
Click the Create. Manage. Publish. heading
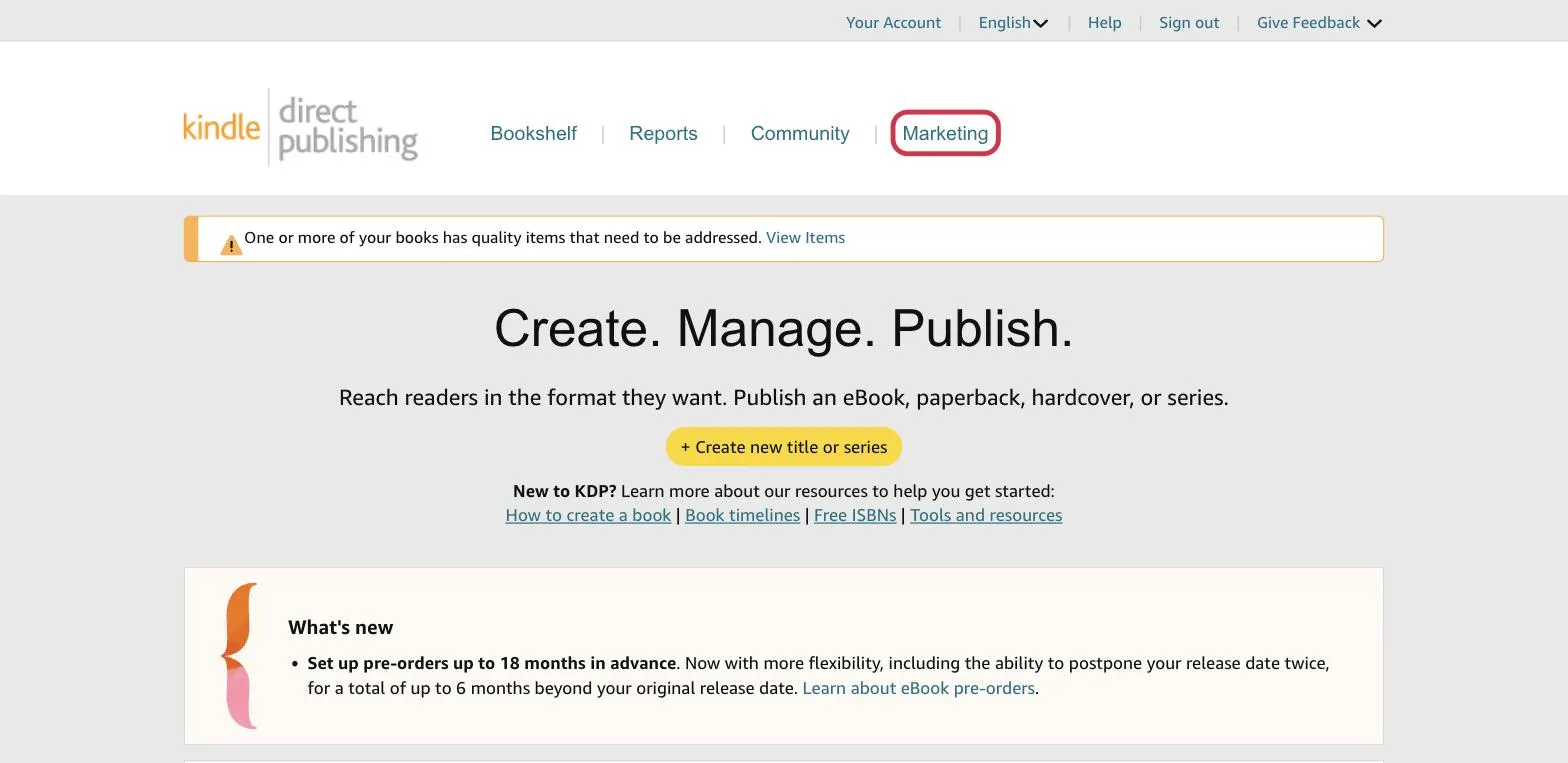tap(784, 328)
